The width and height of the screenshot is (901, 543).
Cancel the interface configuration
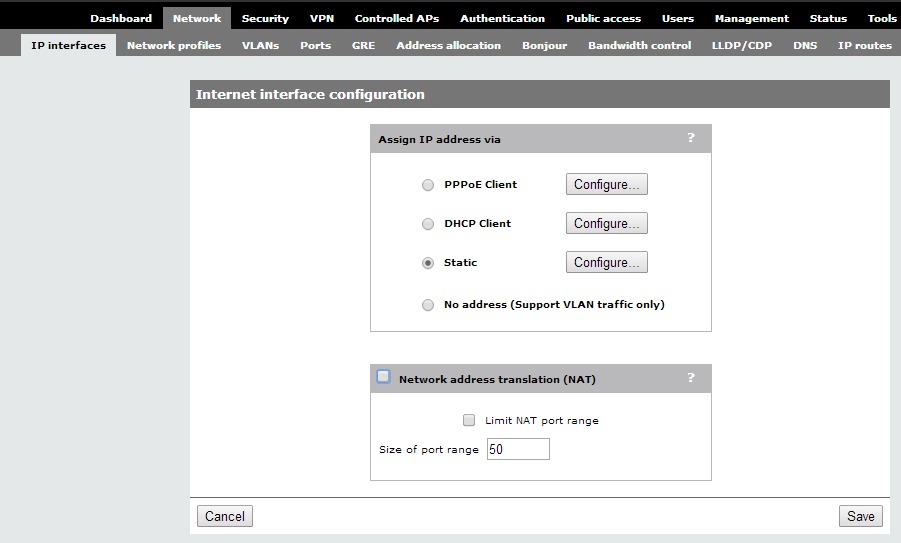click(225, 516)
